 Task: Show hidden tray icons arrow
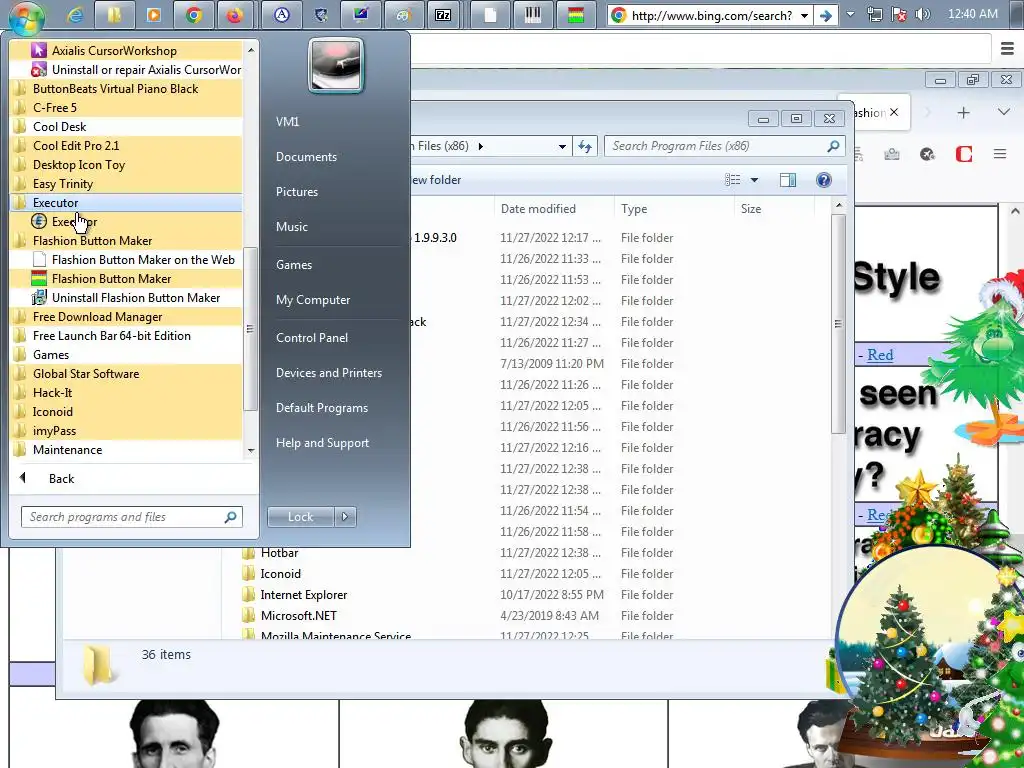click(x=850, y=14)
